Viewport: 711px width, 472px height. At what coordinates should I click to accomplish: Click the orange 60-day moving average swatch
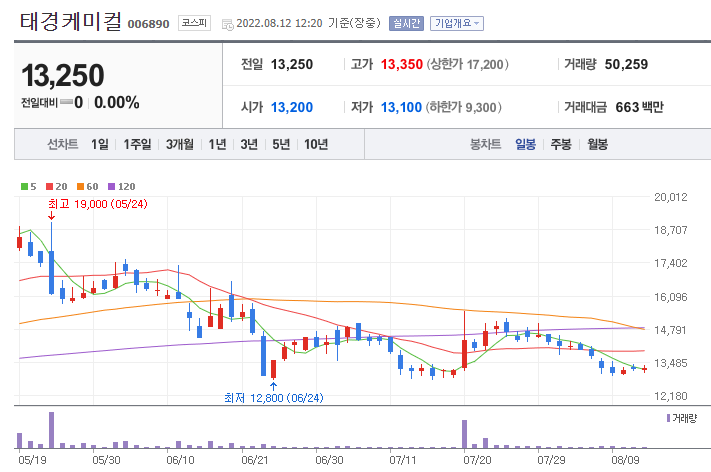(x=81, y=186)
